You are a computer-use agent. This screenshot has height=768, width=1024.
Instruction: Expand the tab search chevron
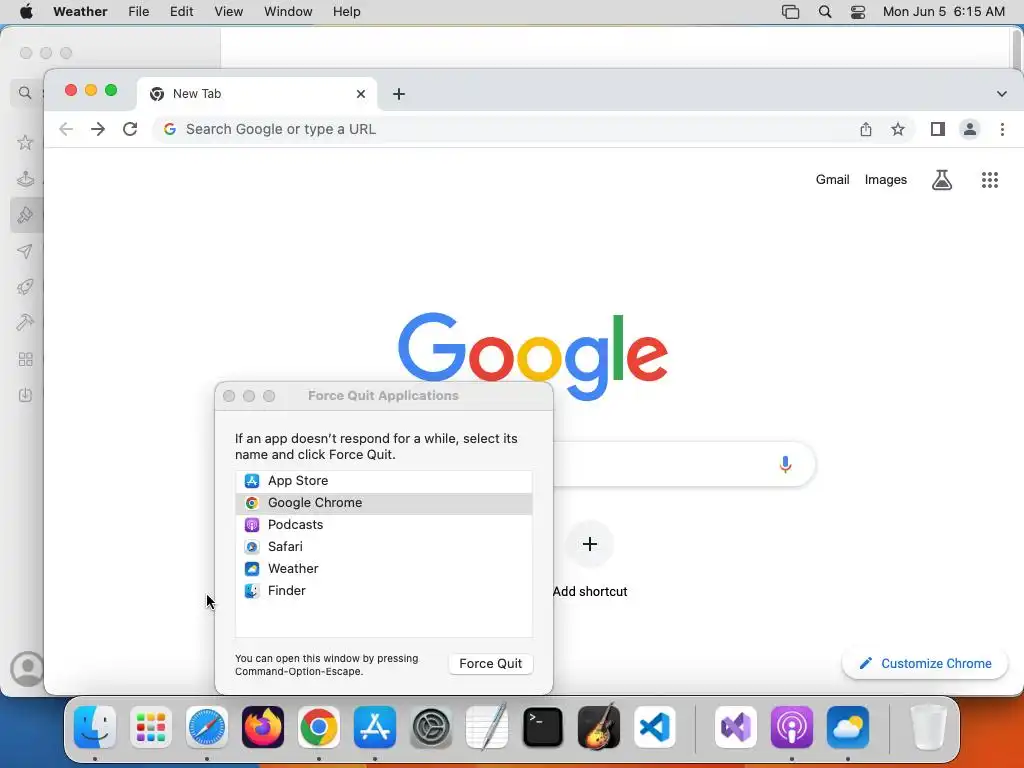coord(1002,94)
